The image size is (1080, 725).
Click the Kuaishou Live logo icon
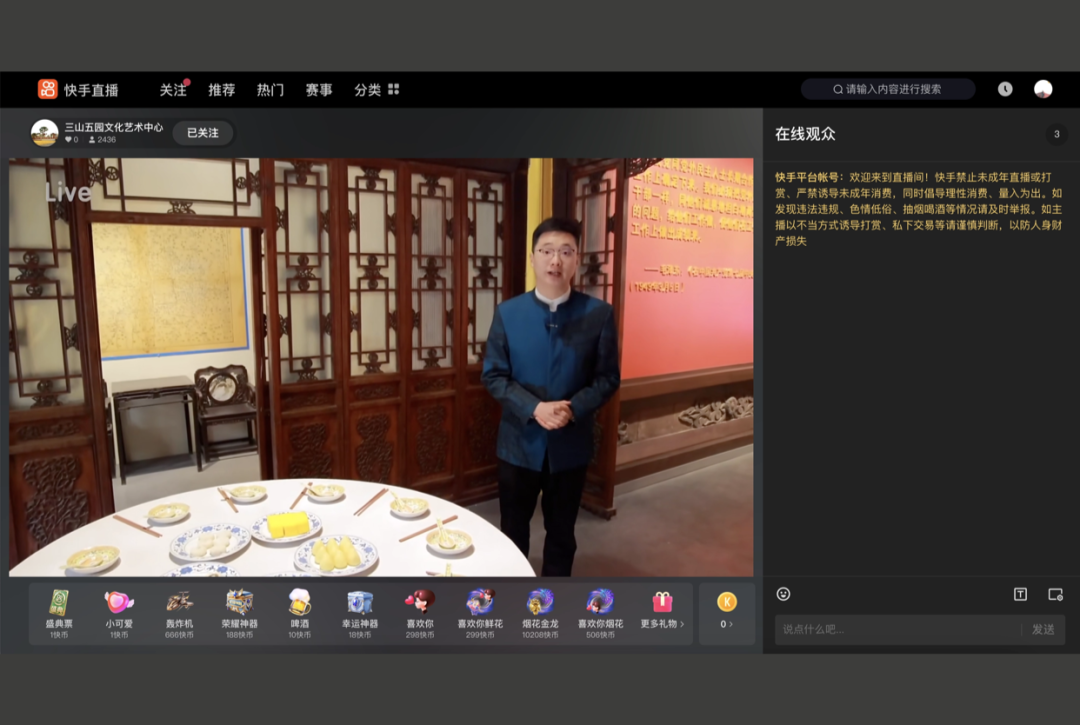(47, 89)
